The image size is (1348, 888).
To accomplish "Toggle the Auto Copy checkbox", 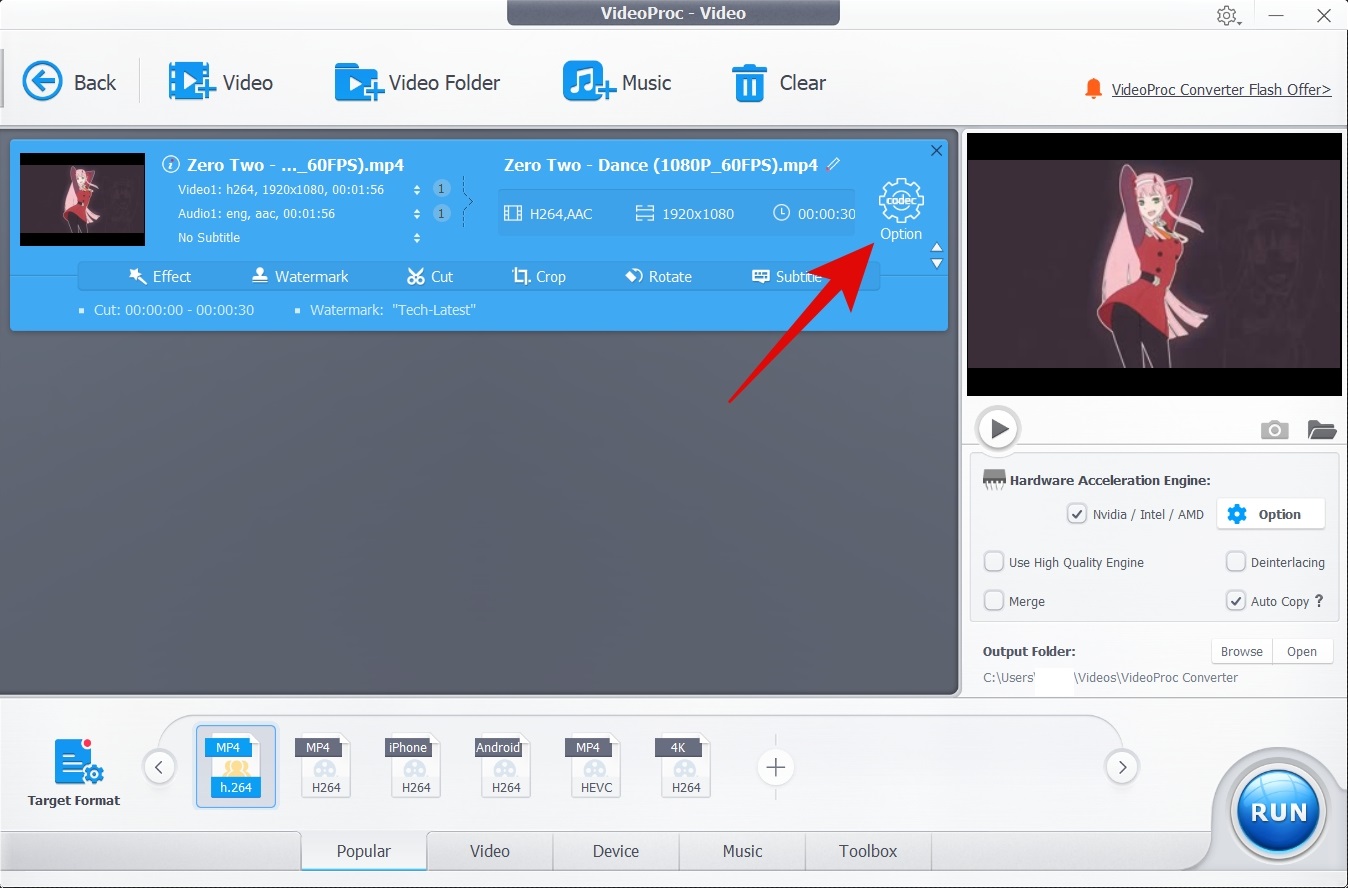I will pyautogui.click(x=1236, y=601).
